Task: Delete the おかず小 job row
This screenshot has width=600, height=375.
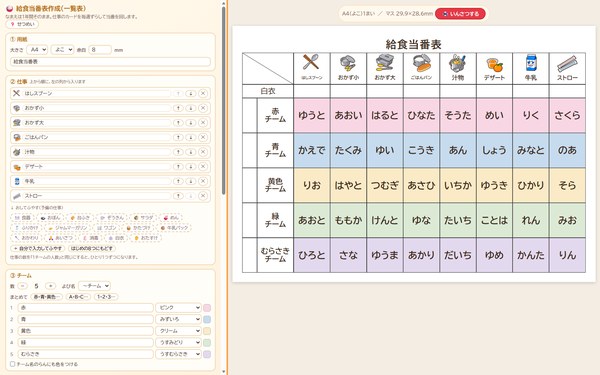Action: (x=203, y=108)
